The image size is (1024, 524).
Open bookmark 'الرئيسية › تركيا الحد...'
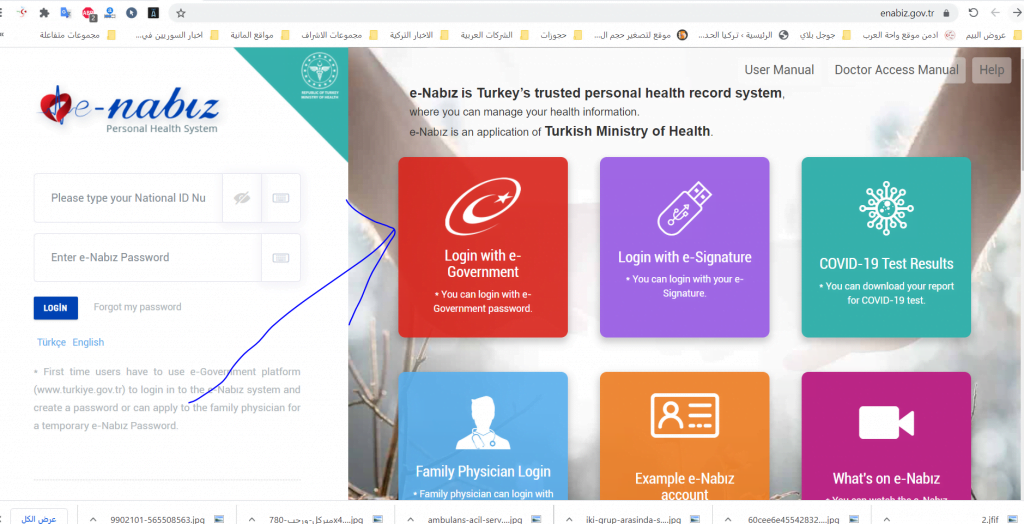pyautogui.click(x=743, y=35)
